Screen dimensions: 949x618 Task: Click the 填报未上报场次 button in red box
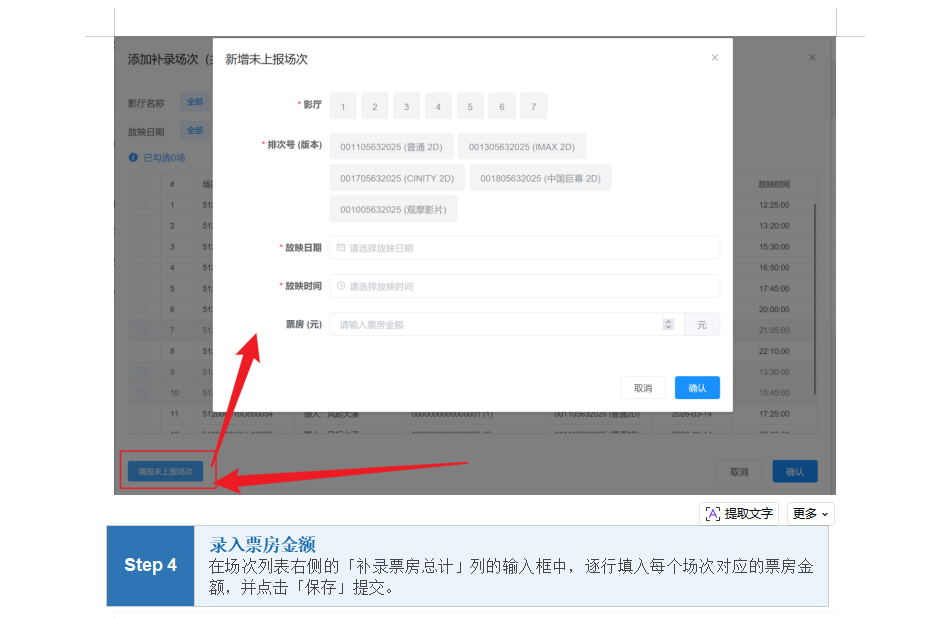(x=165, y=470)
